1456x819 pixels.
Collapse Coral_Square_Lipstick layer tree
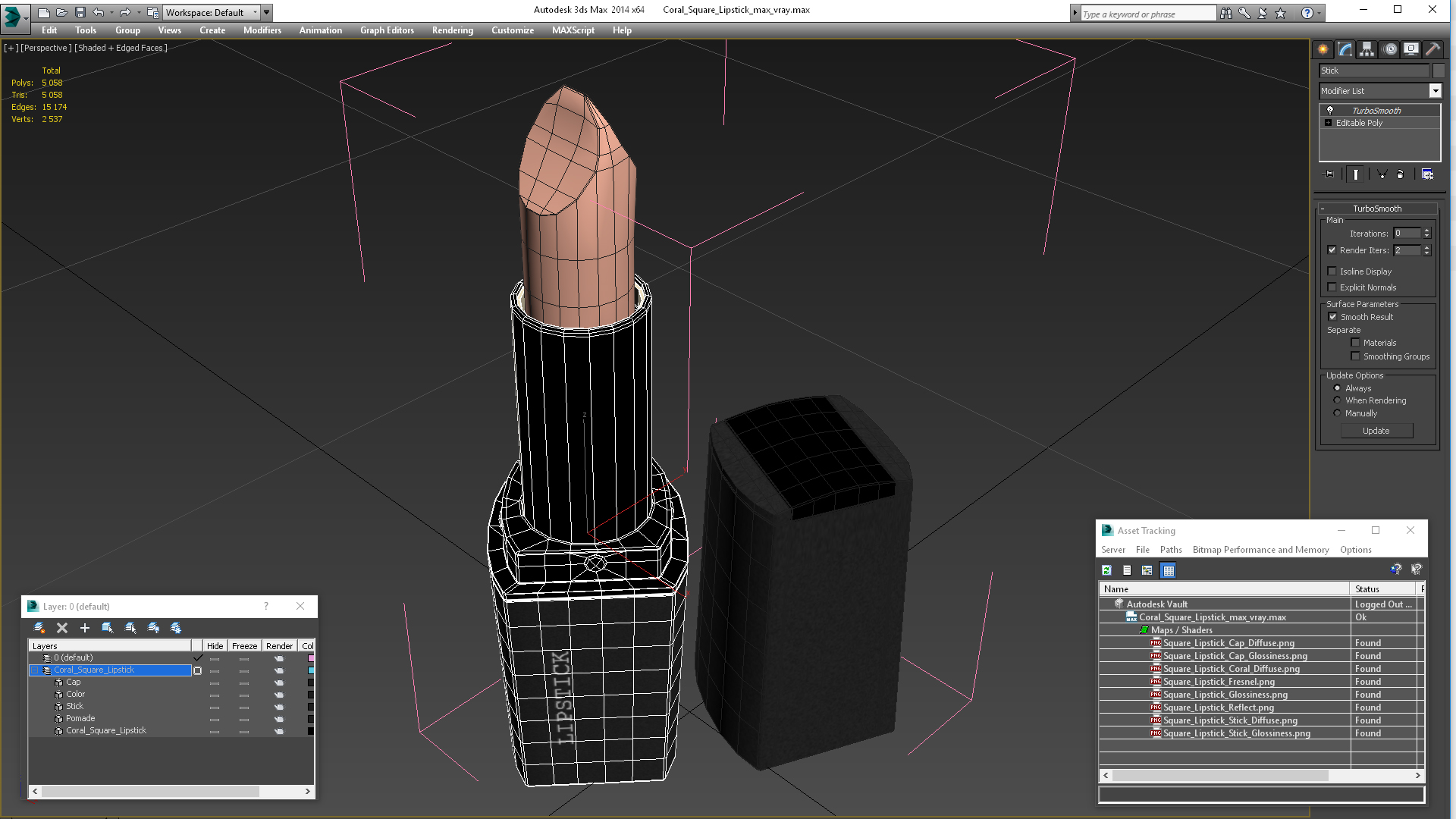[x=34, y=670]
